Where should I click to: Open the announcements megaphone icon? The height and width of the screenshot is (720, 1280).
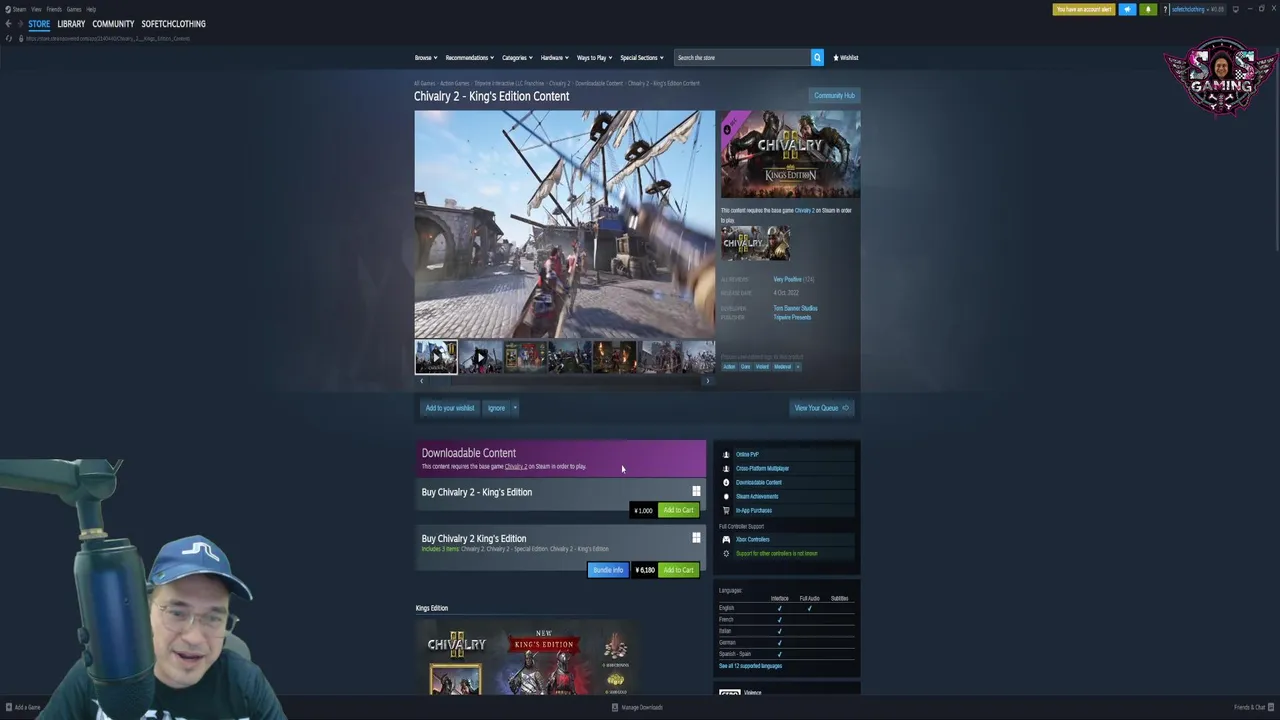(x=1127, y=9)
